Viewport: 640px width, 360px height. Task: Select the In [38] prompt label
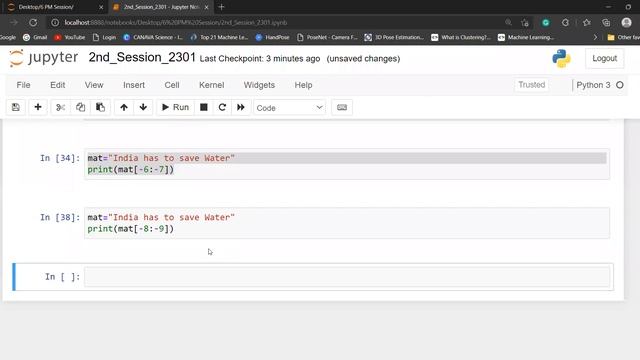tap(60, 217)
